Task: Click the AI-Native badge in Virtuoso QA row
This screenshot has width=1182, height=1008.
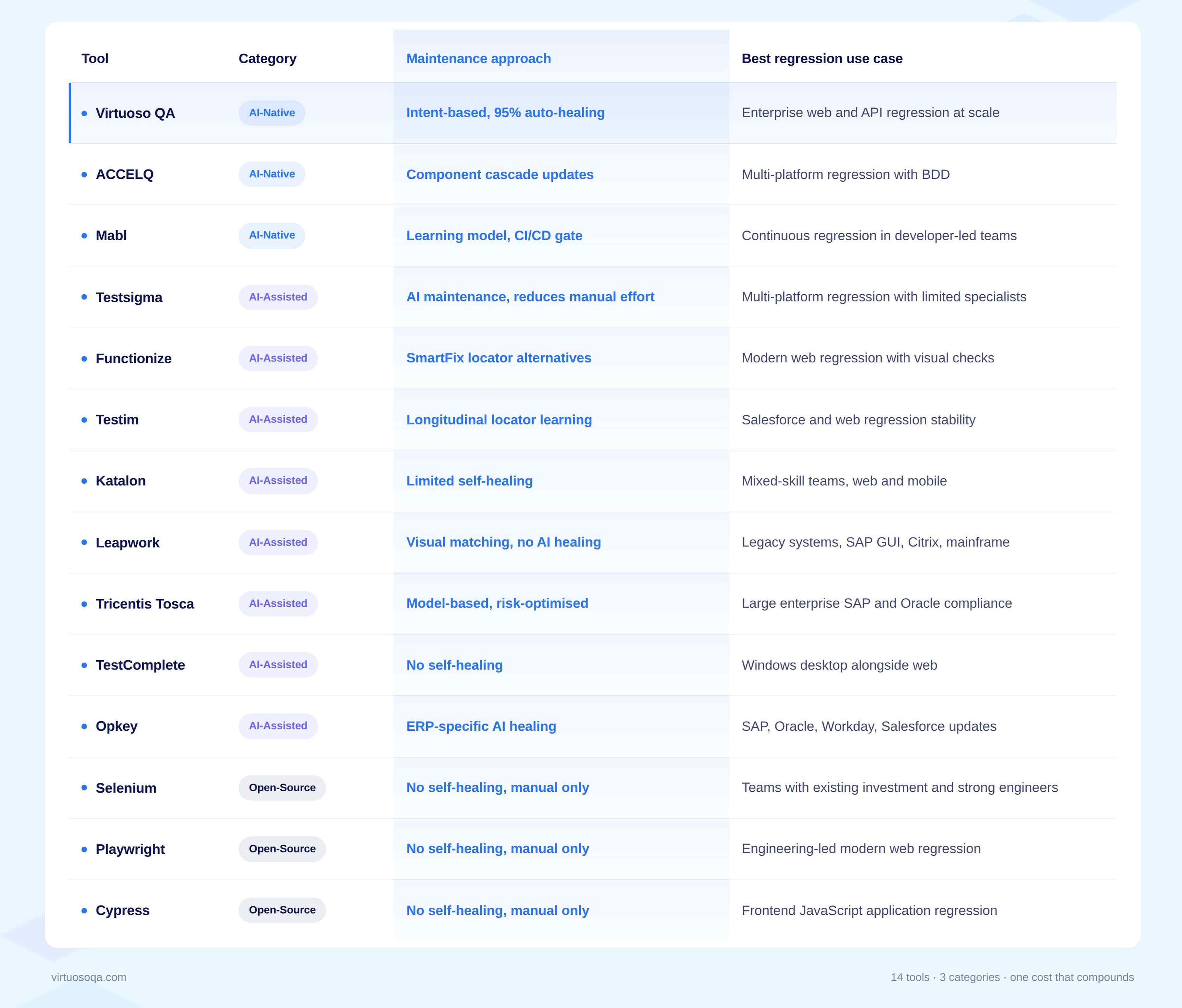Action: tap(271, 113)
